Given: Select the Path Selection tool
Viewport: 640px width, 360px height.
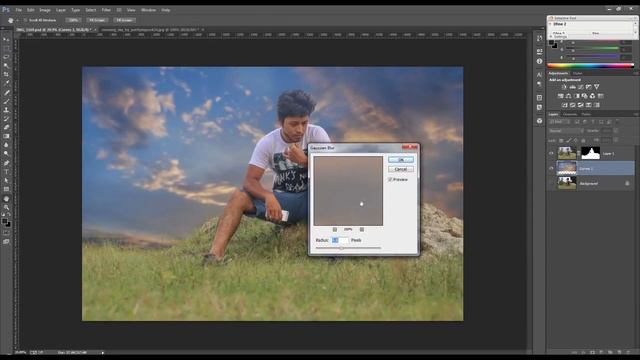Looking at the screenshot, I should [6, 180].
